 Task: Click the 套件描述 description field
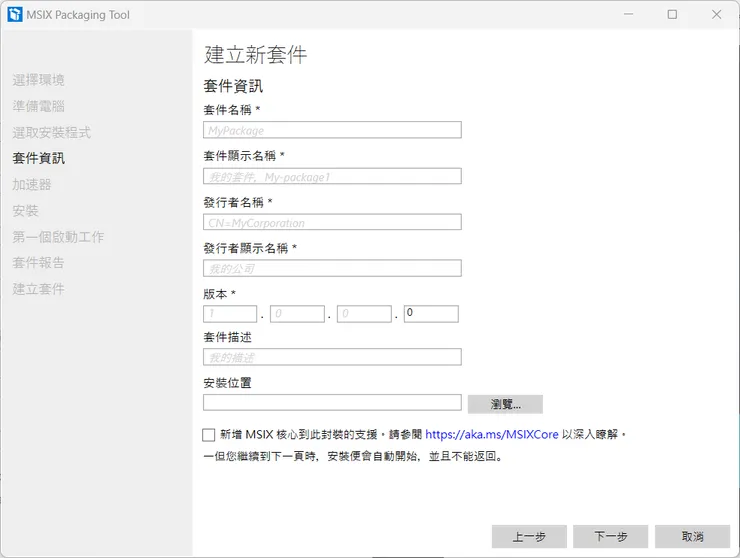coord(332,357)
